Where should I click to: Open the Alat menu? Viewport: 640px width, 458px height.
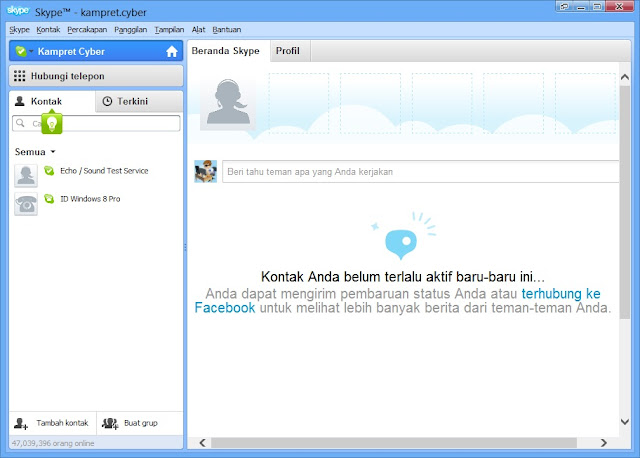pyautogui.click(x=198, y=30)
